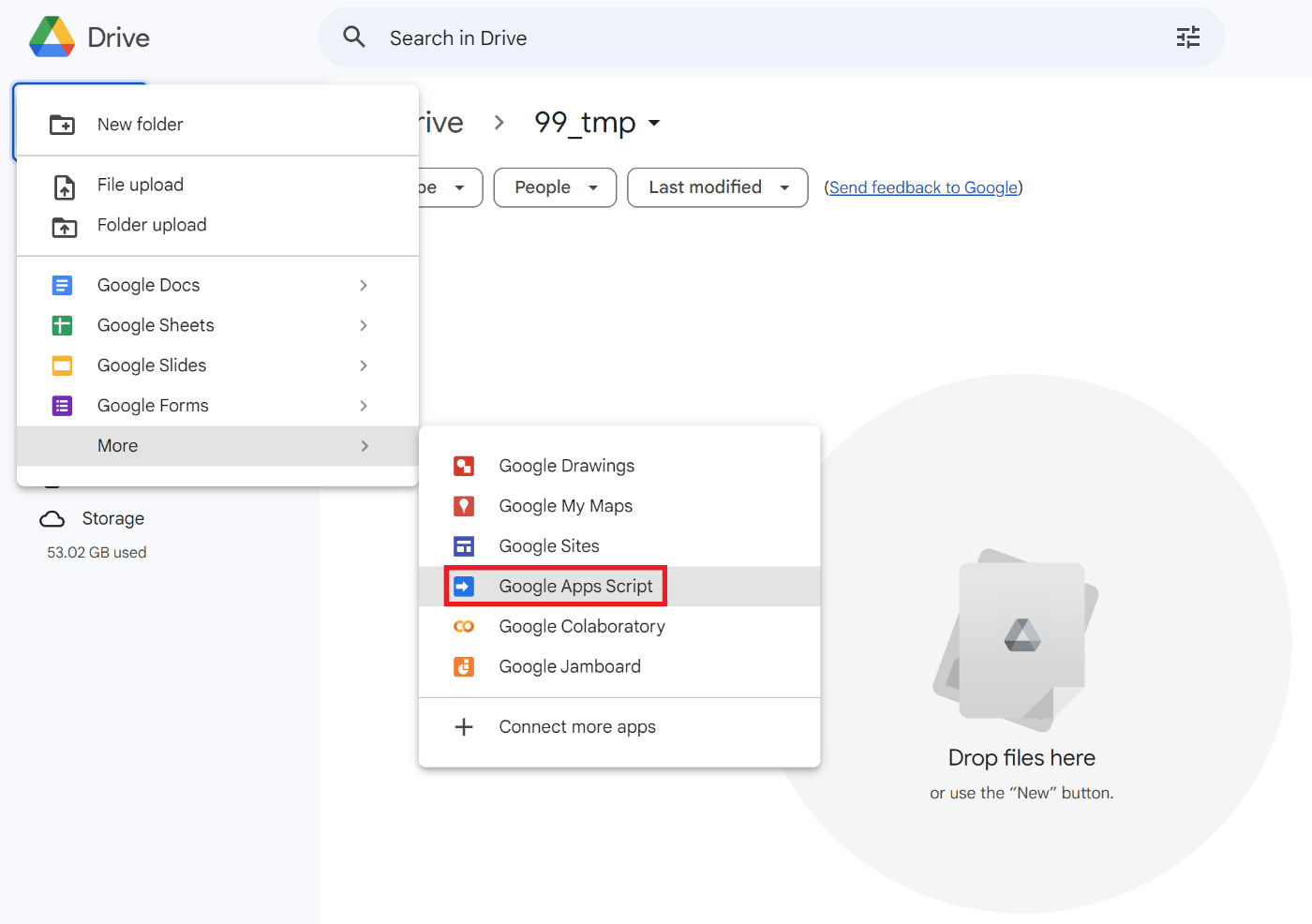Viewport: 1312px width, 924px height.
Task: Choose File upload from menu
Action: 217,185
